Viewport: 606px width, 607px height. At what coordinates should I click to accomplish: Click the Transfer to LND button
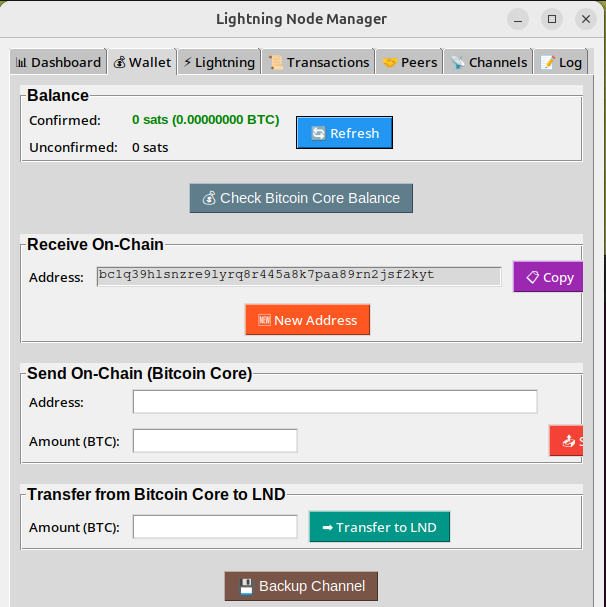coord(379,527)
